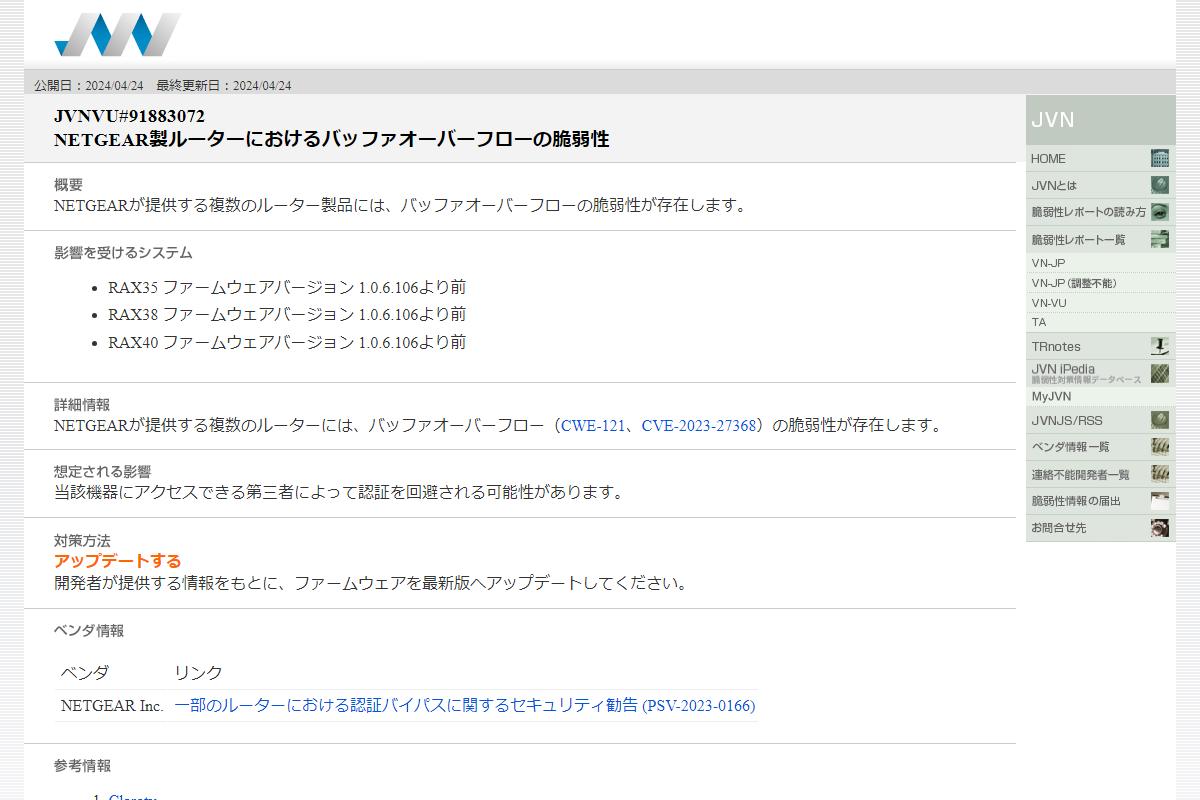Screen dimensions: 1200x800
Task: Open the JVNとは menu item
Action: click(1100, 185)
